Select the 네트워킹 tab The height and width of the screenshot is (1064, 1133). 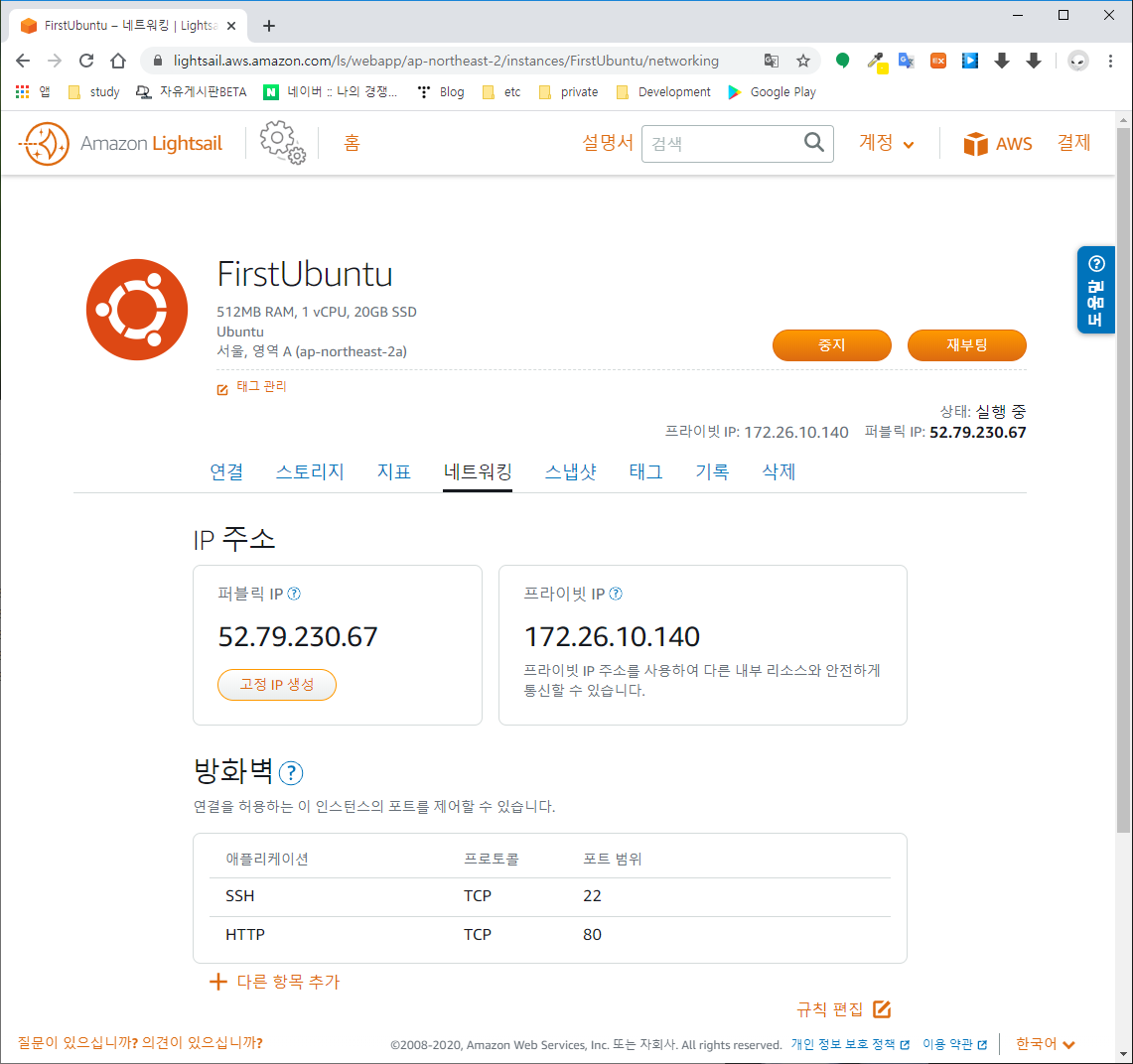pos(478,471)
